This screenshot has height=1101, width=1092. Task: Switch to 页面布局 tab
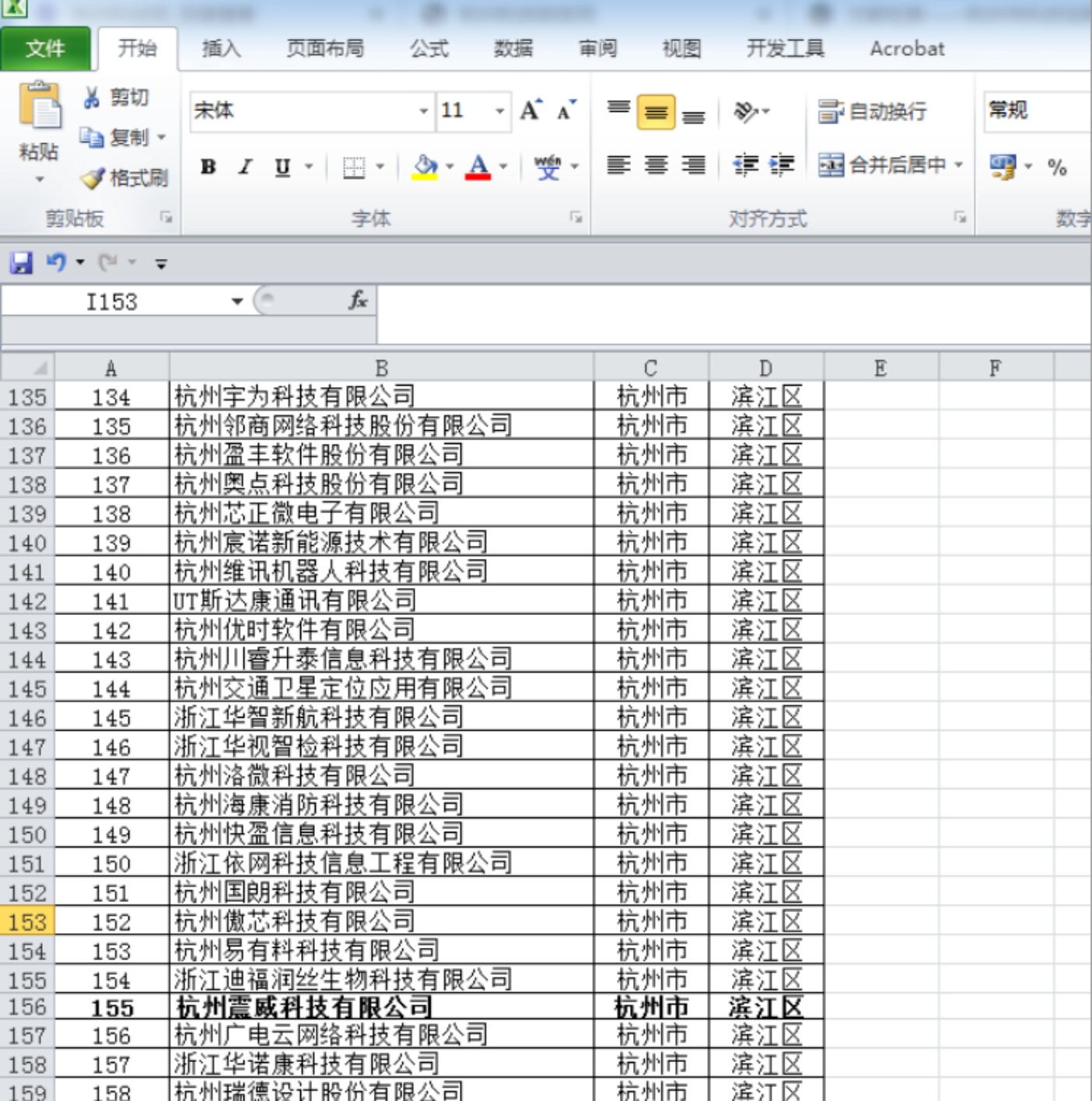(x=325, y=49)
